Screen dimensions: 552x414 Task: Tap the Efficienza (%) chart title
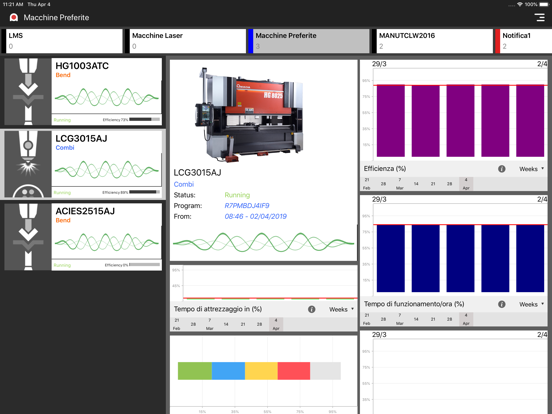click(385, 169)
